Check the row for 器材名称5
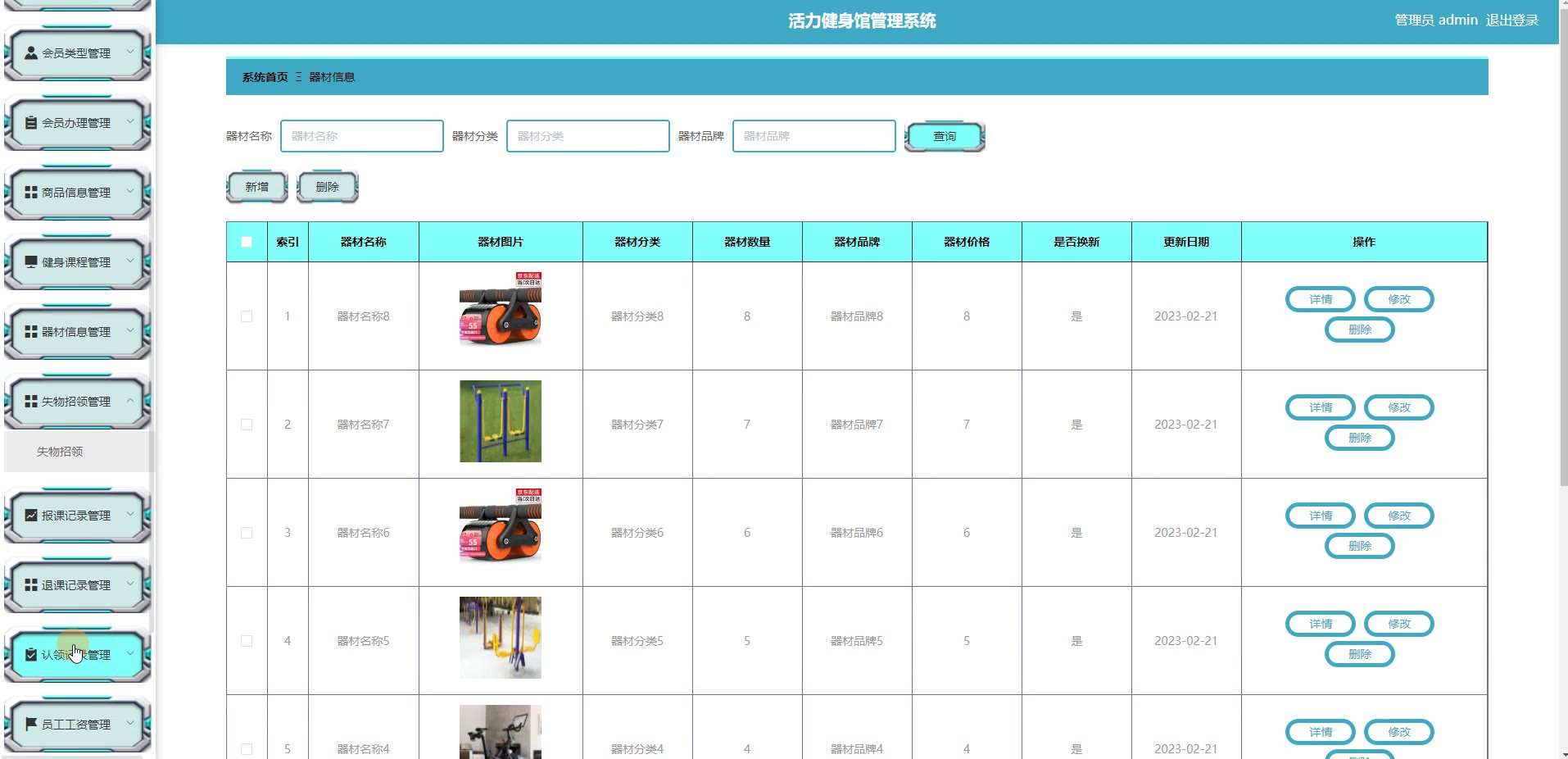 (247, 641)
